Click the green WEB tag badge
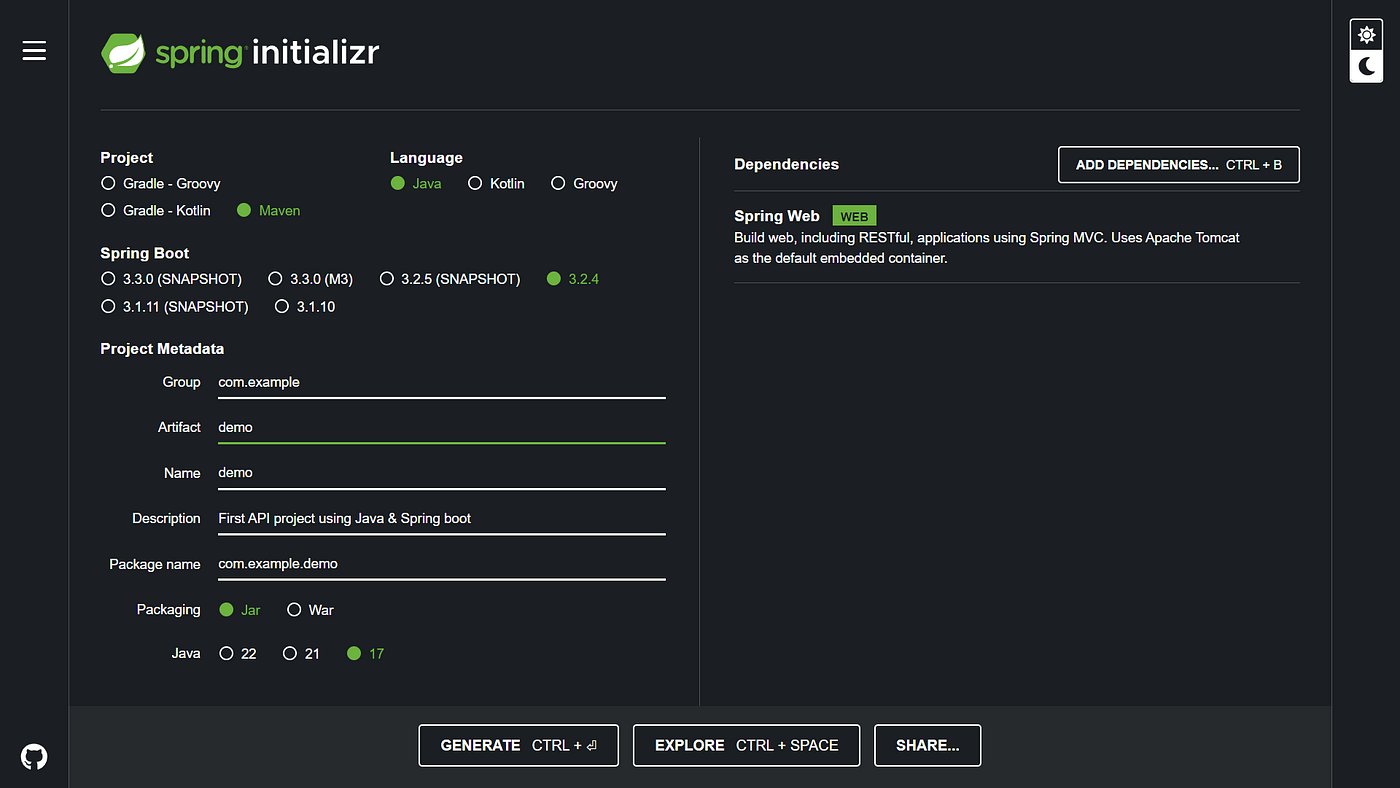This screenshot has width=1400, height=788. 854,217
